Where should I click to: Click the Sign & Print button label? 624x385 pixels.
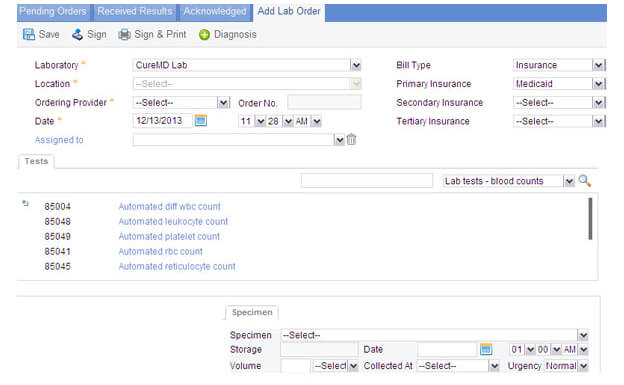click(160, 35)
